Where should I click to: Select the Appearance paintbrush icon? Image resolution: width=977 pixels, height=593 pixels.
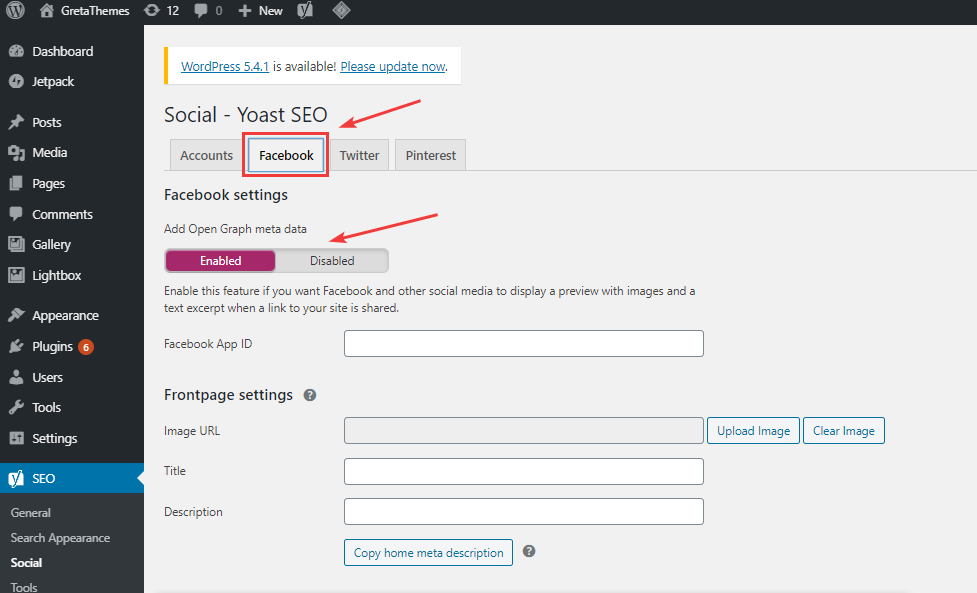[x=18, y=314]
